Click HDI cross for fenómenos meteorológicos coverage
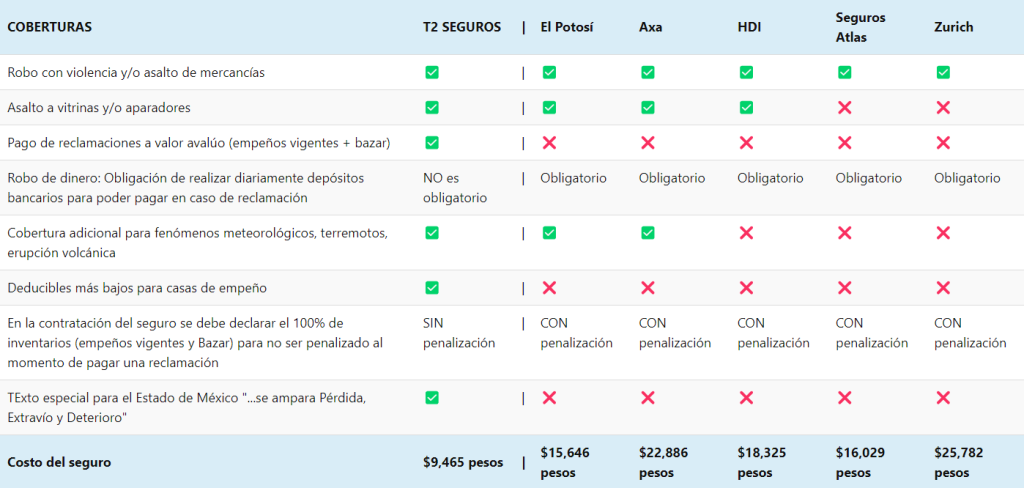 click(746, 232)
